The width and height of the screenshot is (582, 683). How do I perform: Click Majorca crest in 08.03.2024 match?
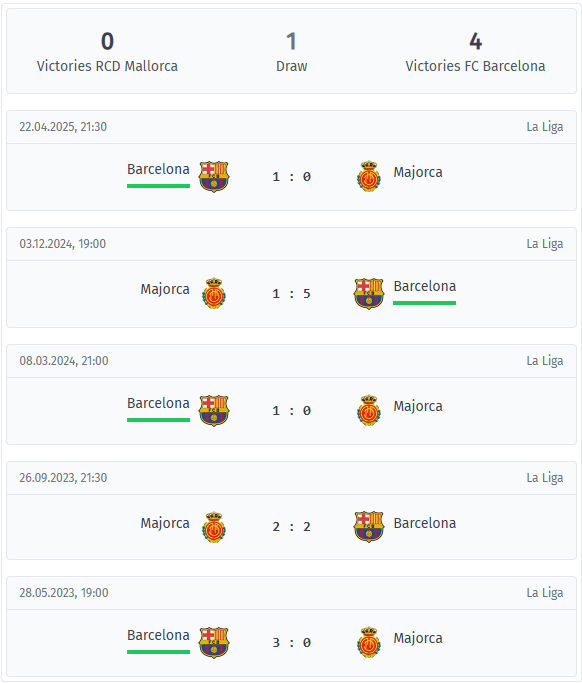coord(369,410)
